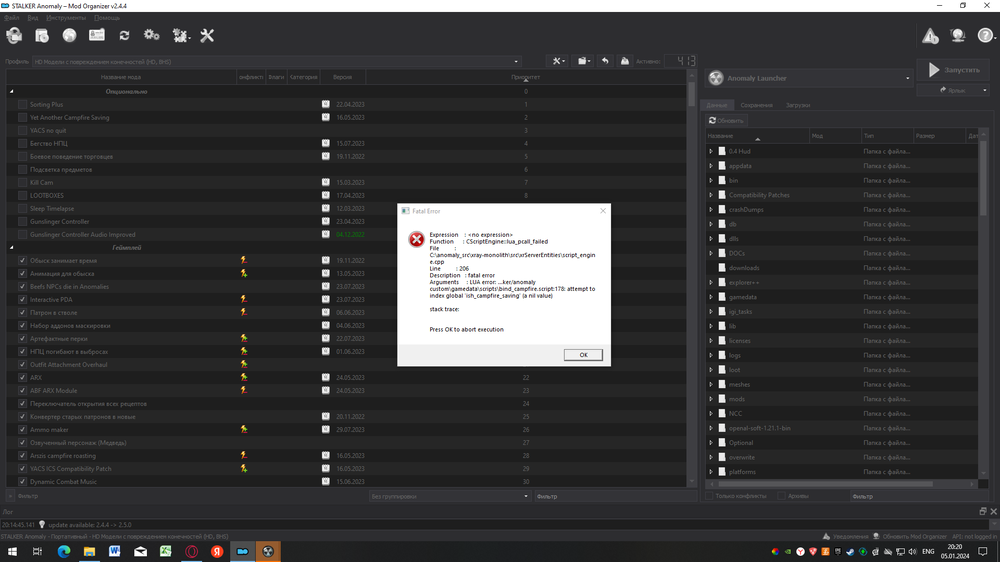Screen dimensions: 1000x562
Task: Open Opera browser from taskbar
Action: coord(191,551)
